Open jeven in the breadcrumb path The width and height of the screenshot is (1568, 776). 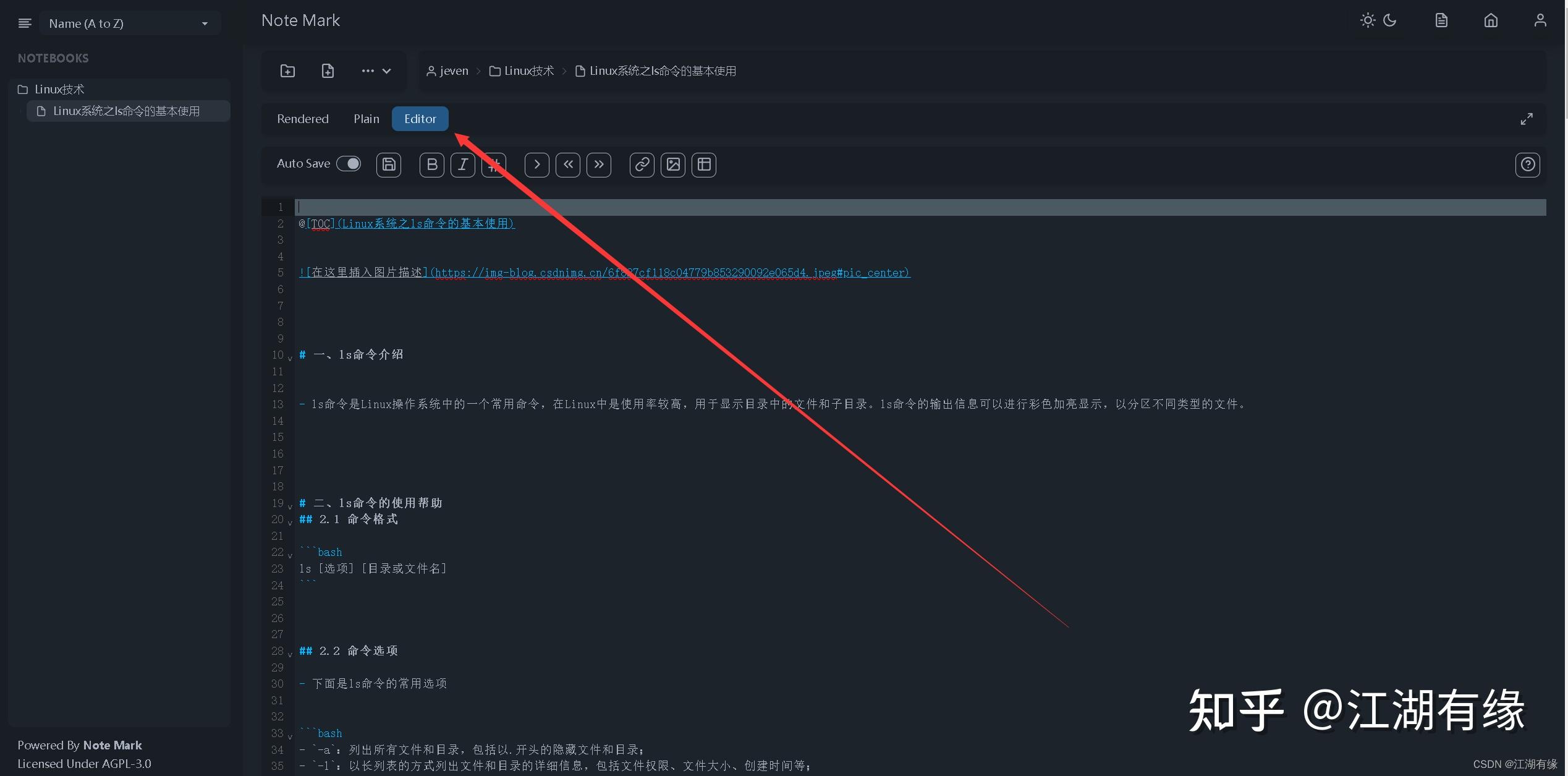pos(452,70)
